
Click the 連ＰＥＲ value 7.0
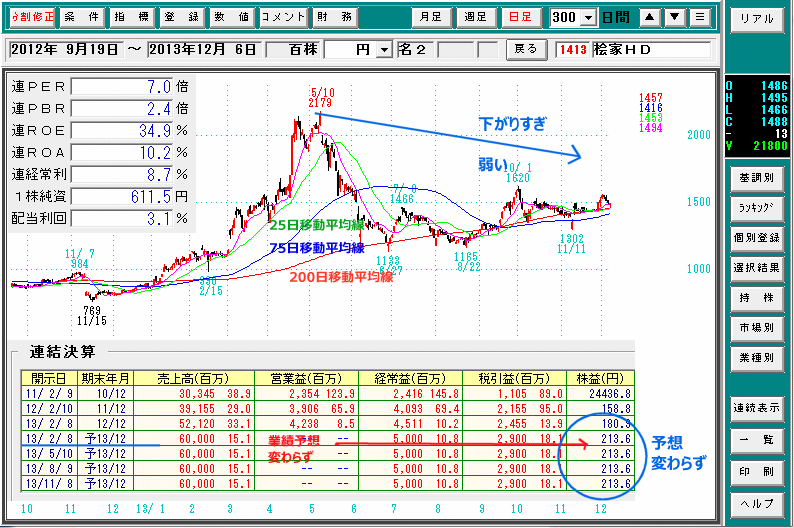122,87
